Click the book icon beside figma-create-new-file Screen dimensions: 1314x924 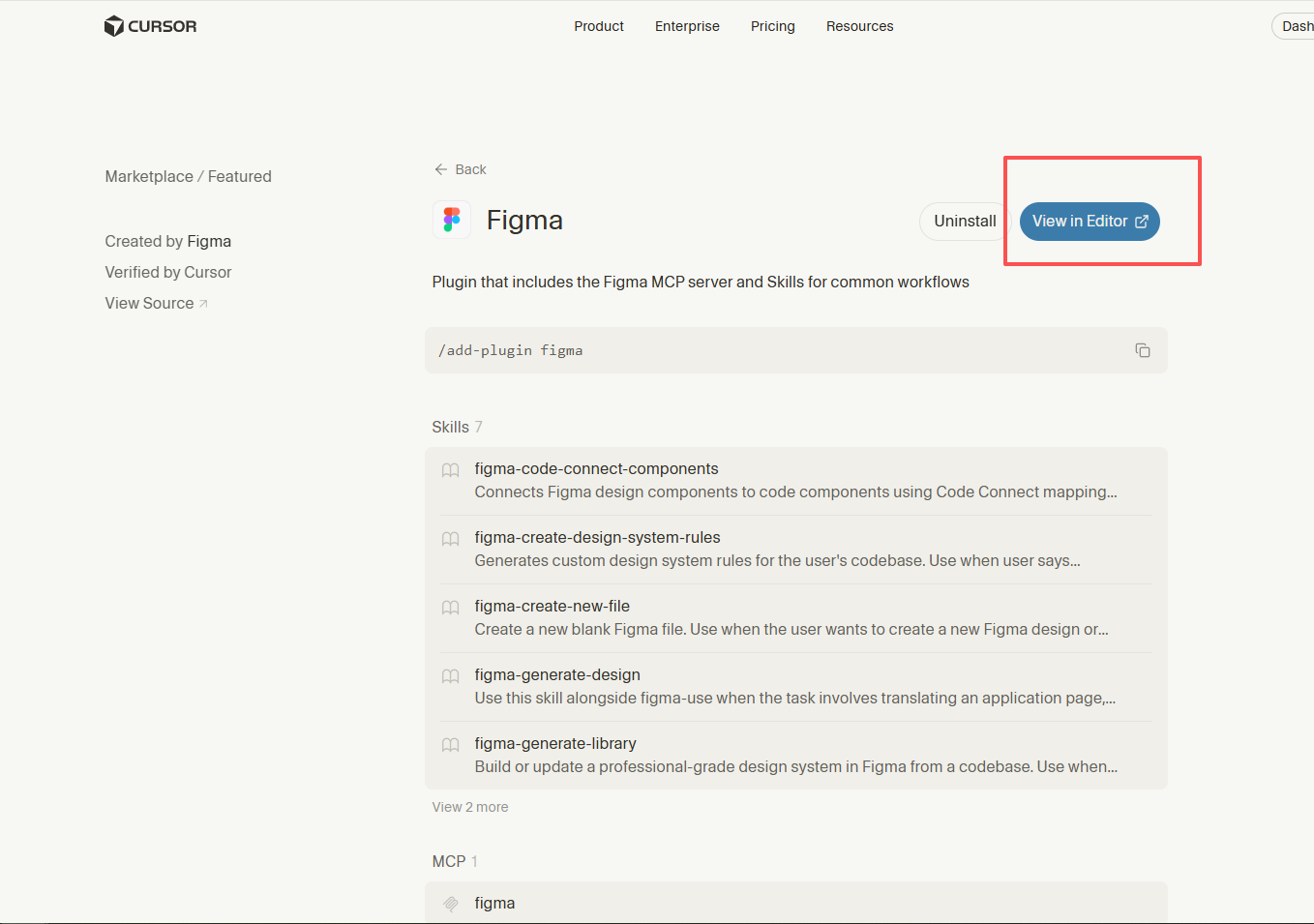[451, 608]
